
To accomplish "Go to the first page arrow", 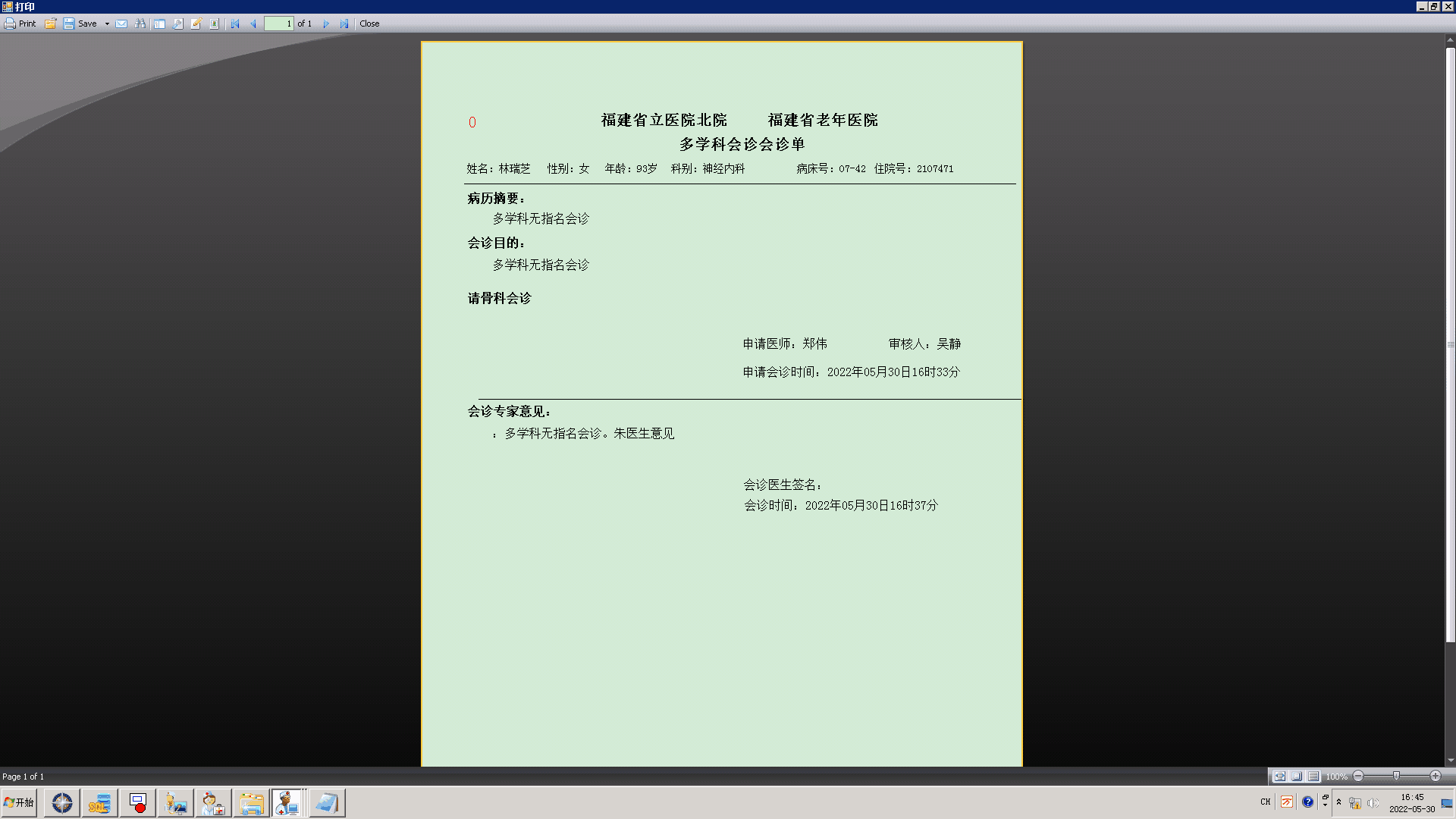I will click(x=235, y=24).
